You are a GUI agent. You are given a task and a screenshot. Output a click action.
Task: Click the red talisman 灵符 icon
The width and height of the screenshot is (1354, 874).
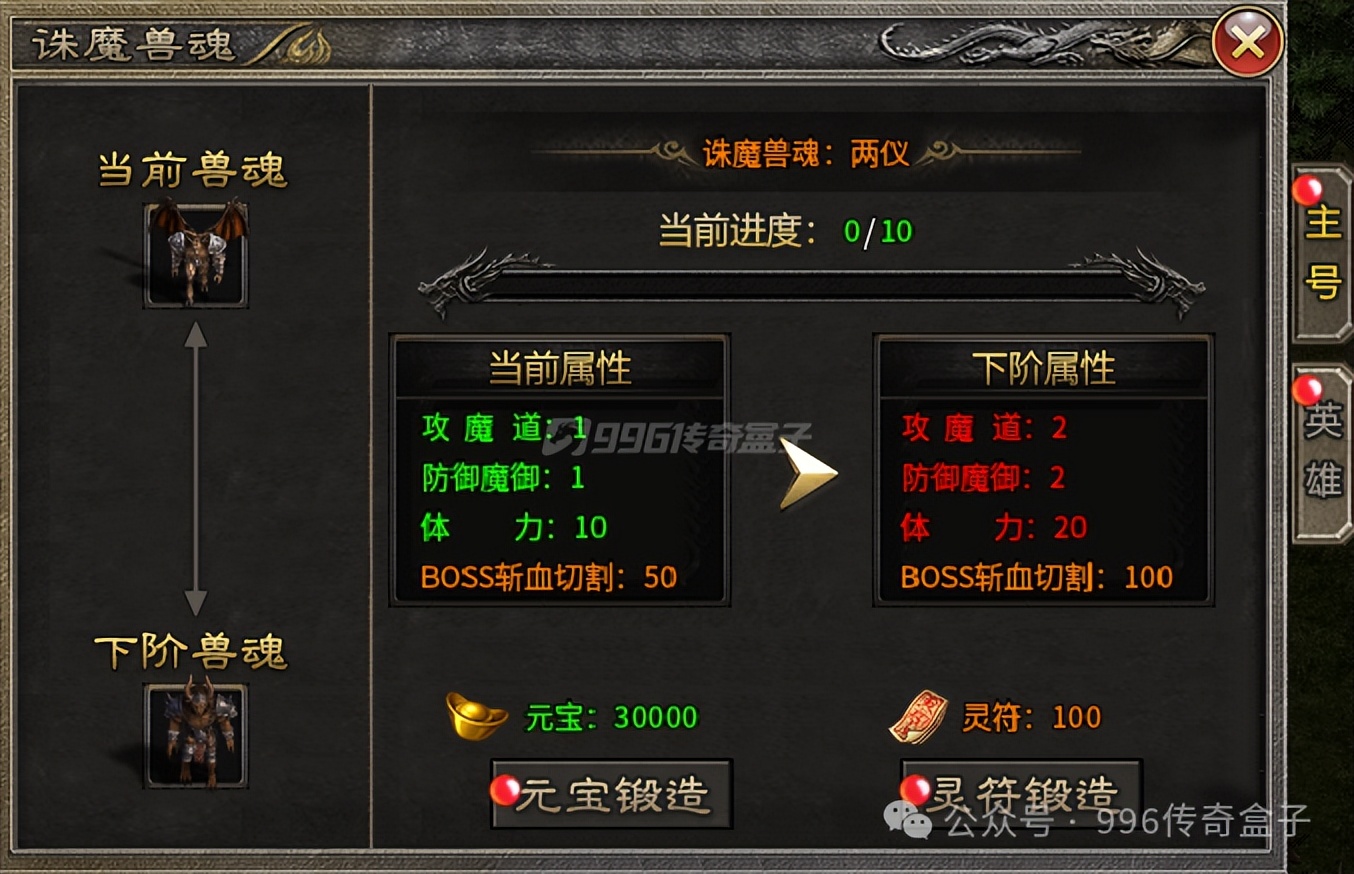(919, 716)
